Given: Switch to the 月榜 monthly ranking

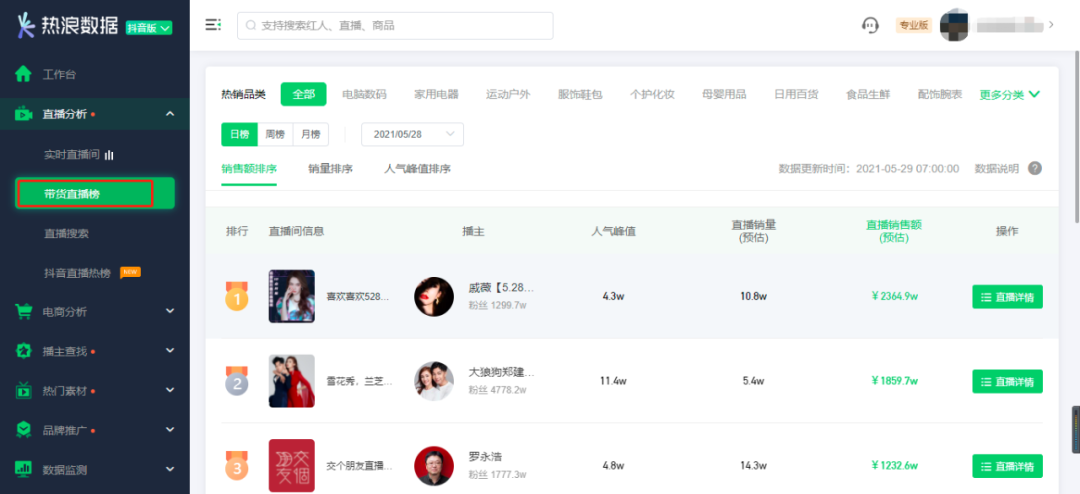Looking at the screenshot, I should coord(311,134).
